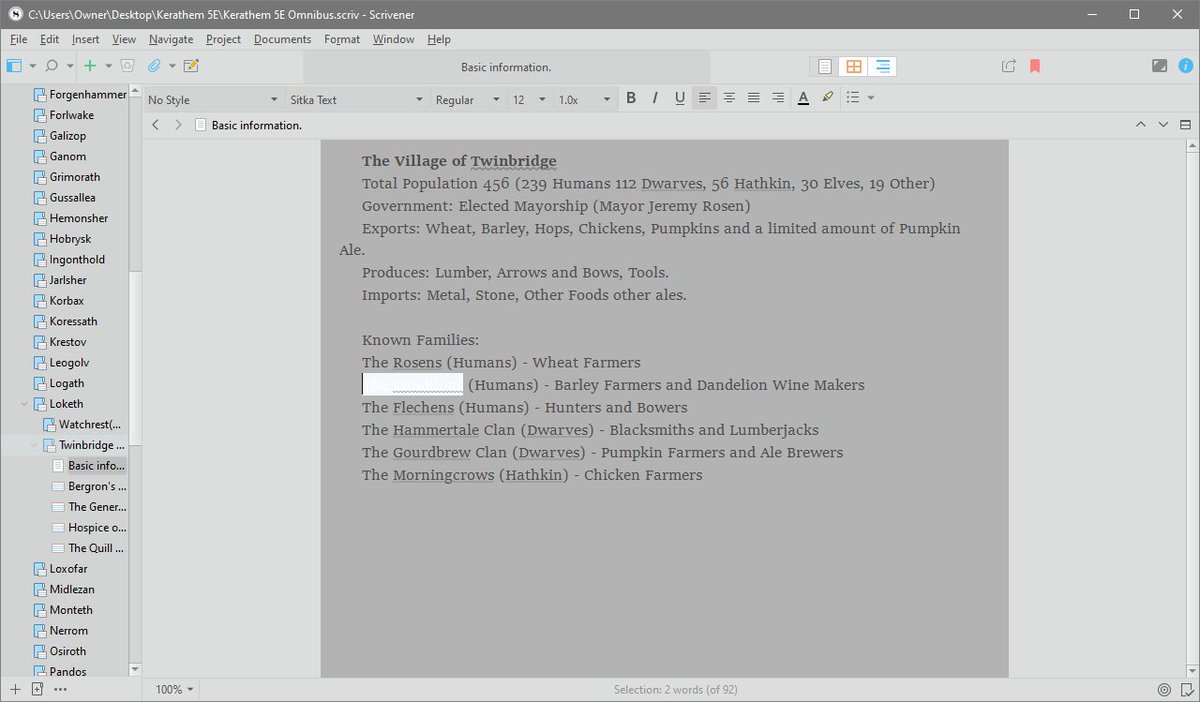The width and height of the screenshot is (1200, 702).
Task: Open the Sitka Text font dropdown
Action: [x=357, y=100]
